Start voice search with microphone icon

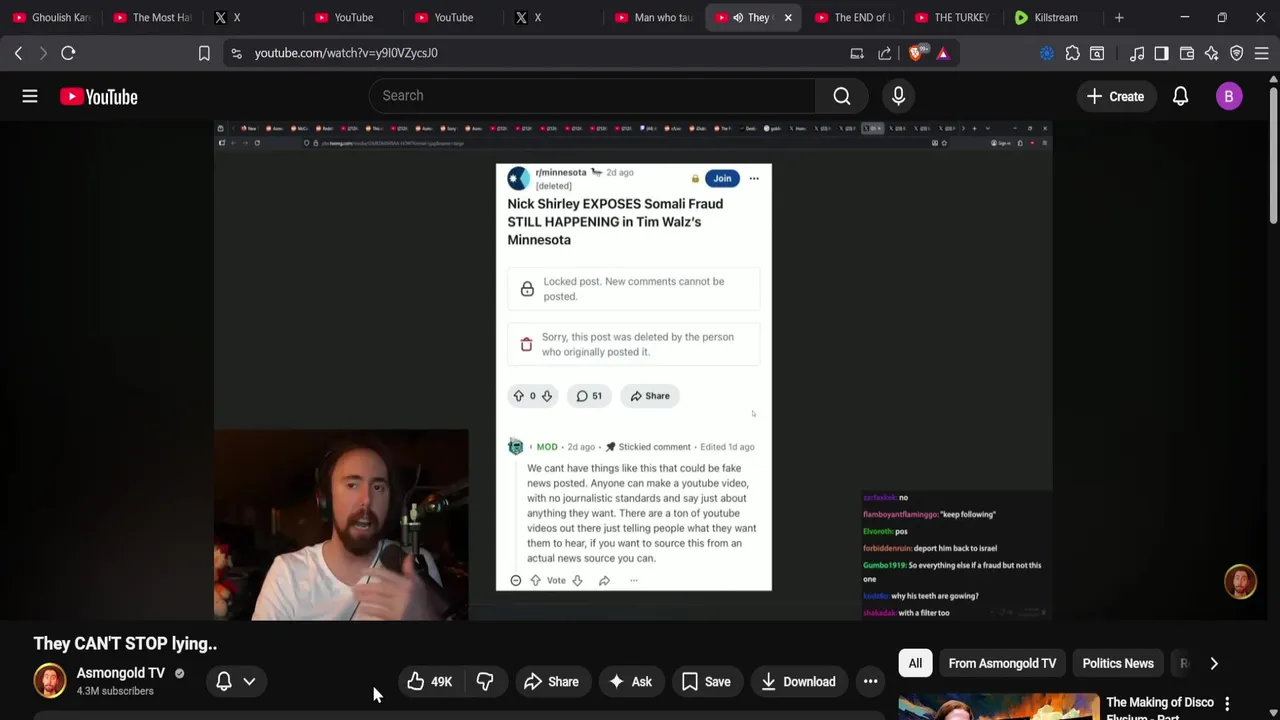(898, 96)
